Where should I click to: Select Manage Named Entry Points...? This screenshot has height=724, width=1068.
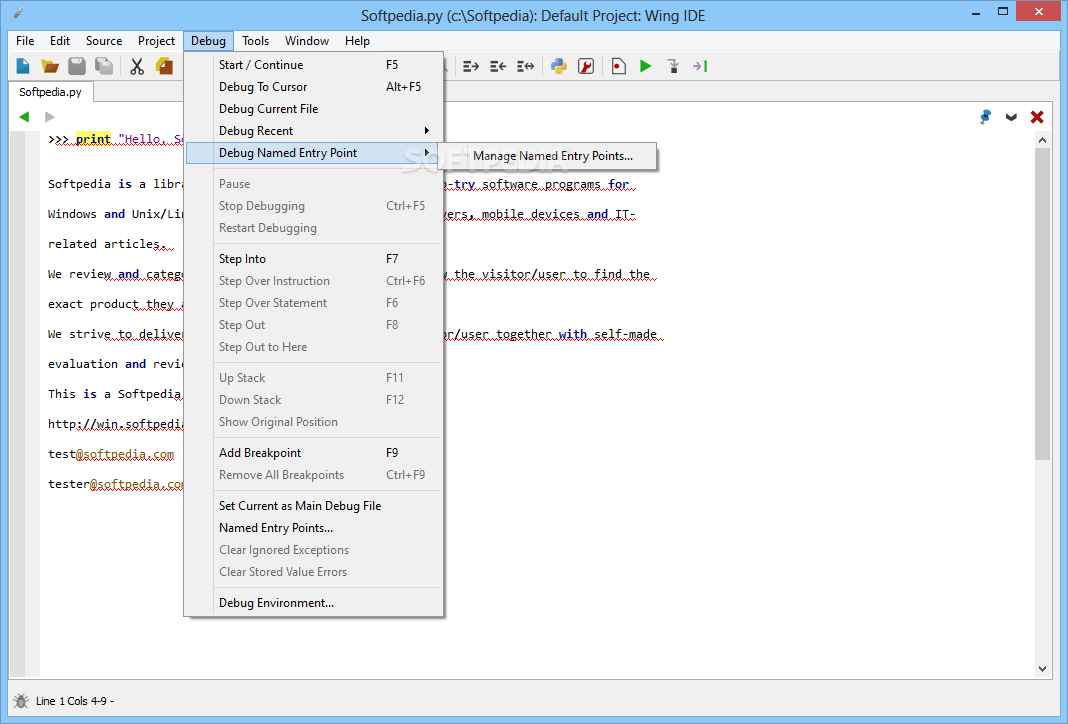[549, 156]
